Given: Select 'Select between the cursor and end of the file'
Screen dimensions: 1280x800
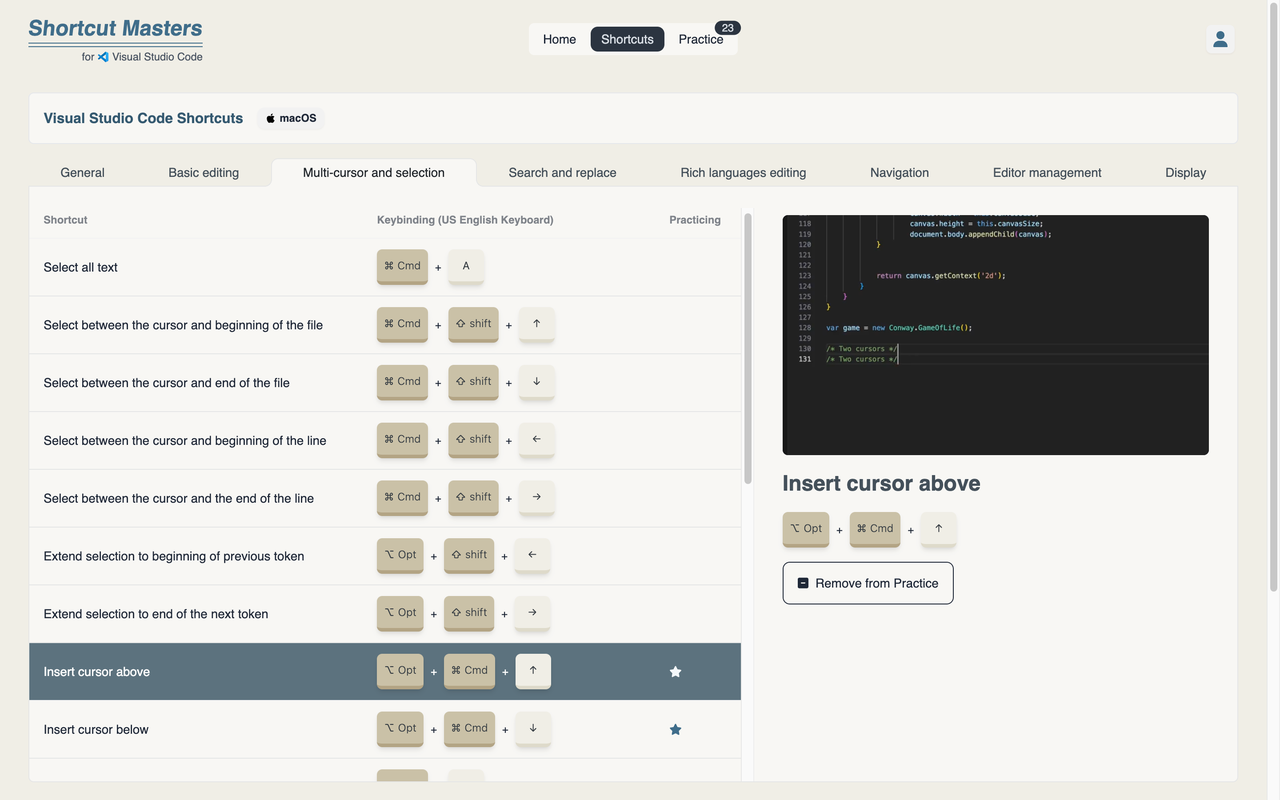Looking at the screenshot, I should coord(385,383).
